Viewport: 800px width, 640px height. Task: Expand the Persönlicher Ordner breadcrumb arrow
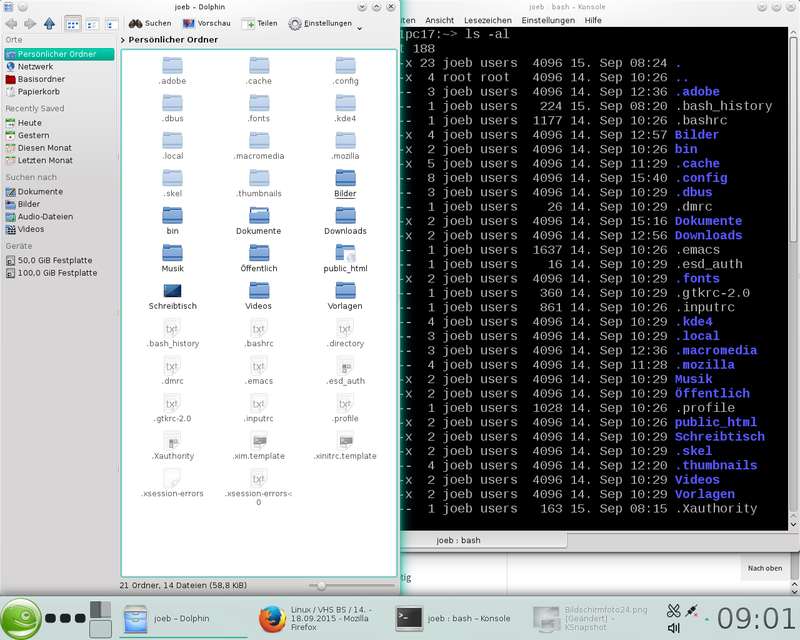coord(123,40)
